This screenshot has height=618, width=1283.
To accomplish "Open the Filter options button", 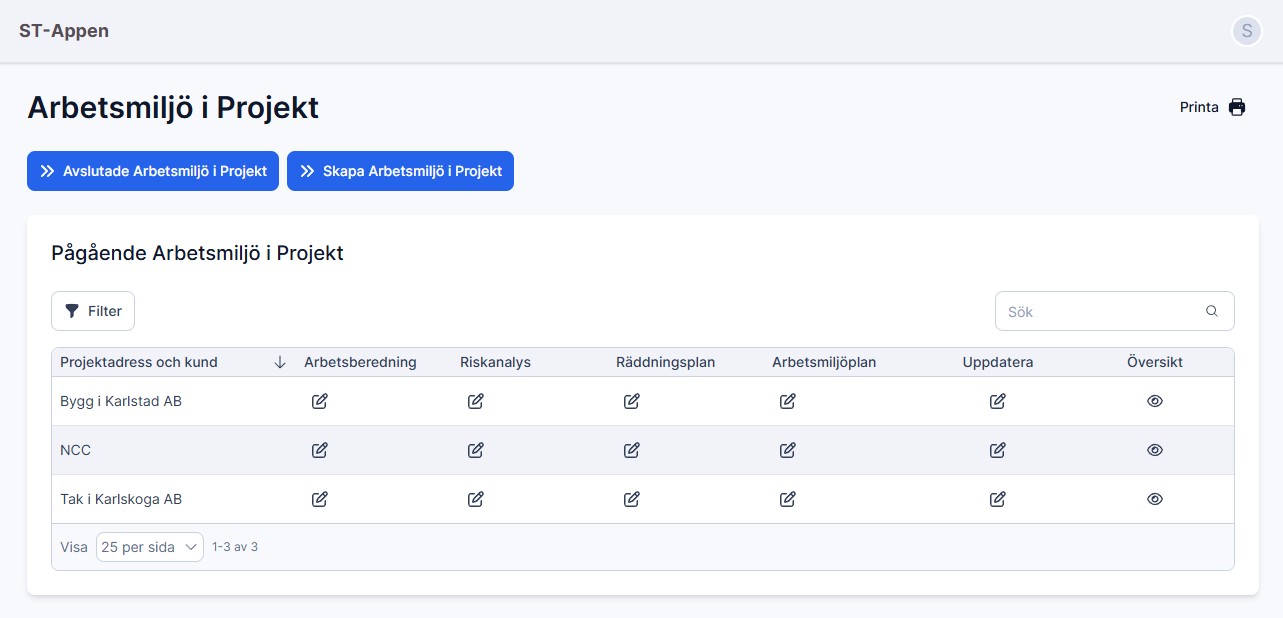I will click(x=93, y=311).
